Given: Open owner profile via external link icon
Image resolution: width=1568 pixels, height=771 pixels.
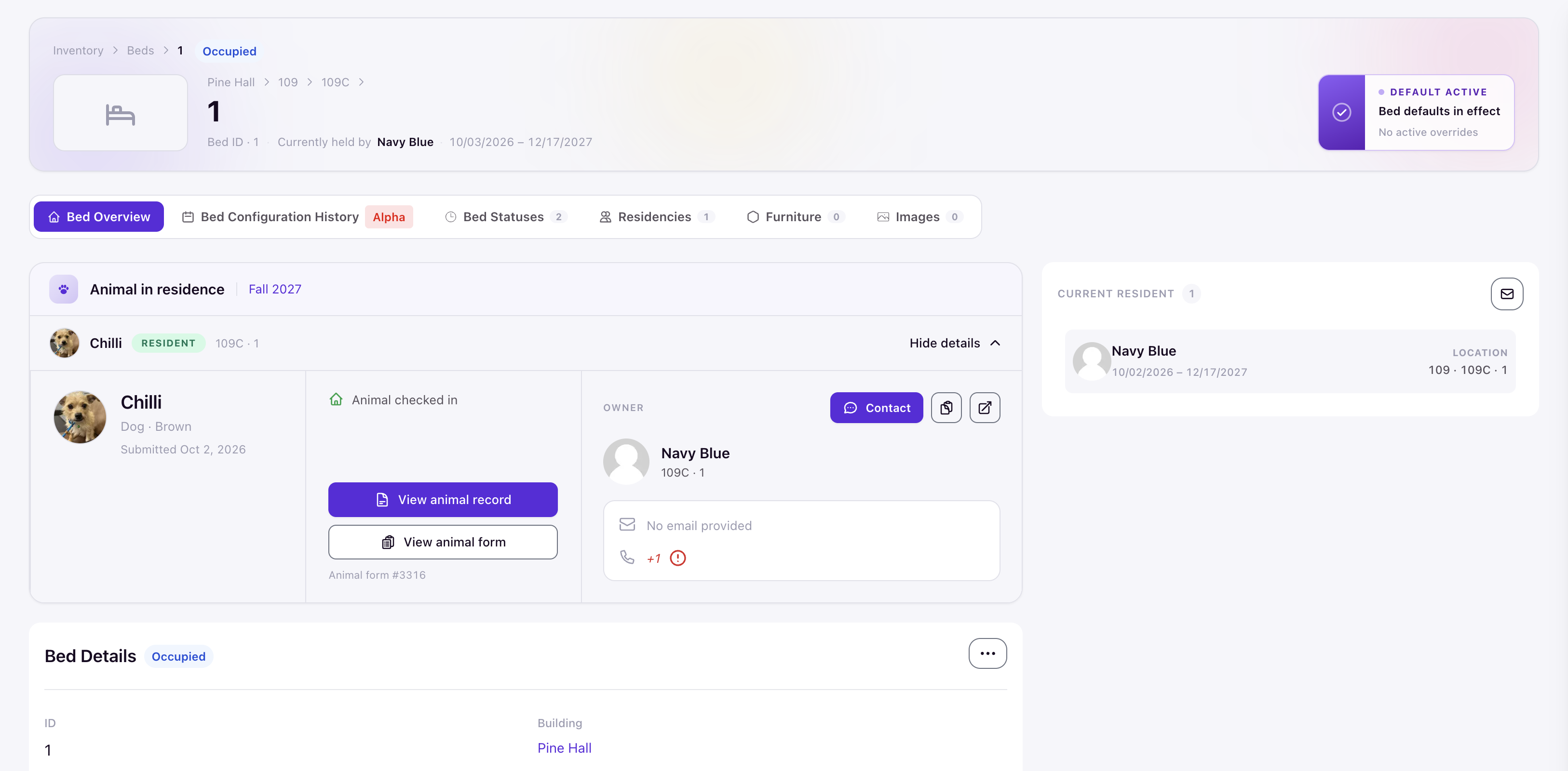Looking at the screenshot, I should 984,408.
